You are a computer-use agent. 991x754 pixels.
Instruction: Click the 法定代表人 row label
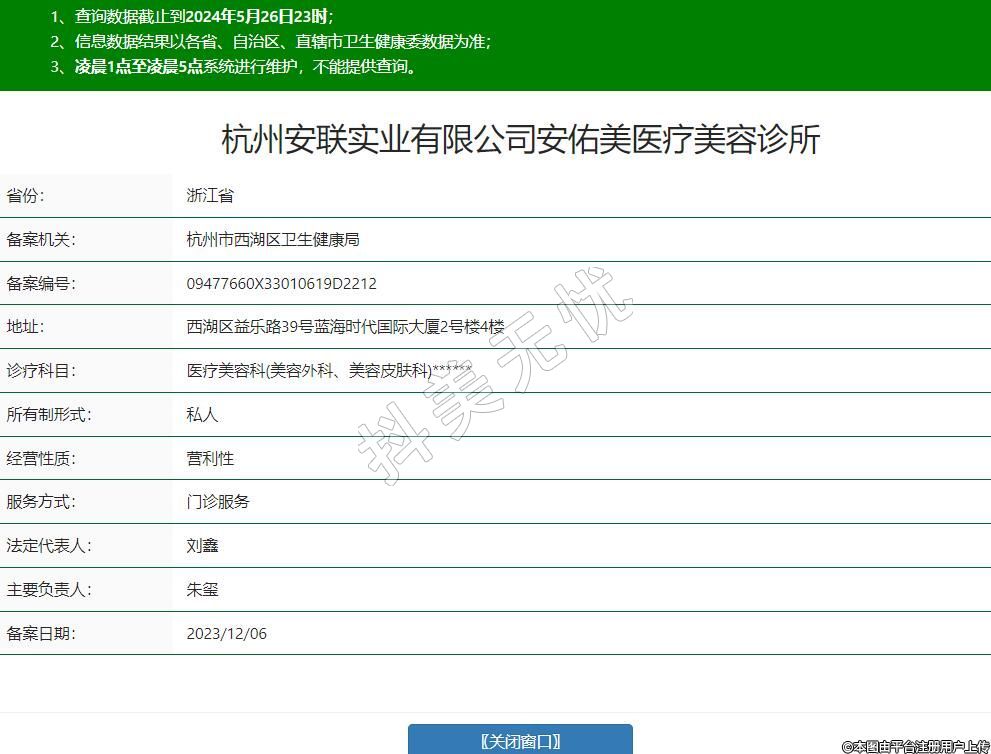tap(49, 546)
